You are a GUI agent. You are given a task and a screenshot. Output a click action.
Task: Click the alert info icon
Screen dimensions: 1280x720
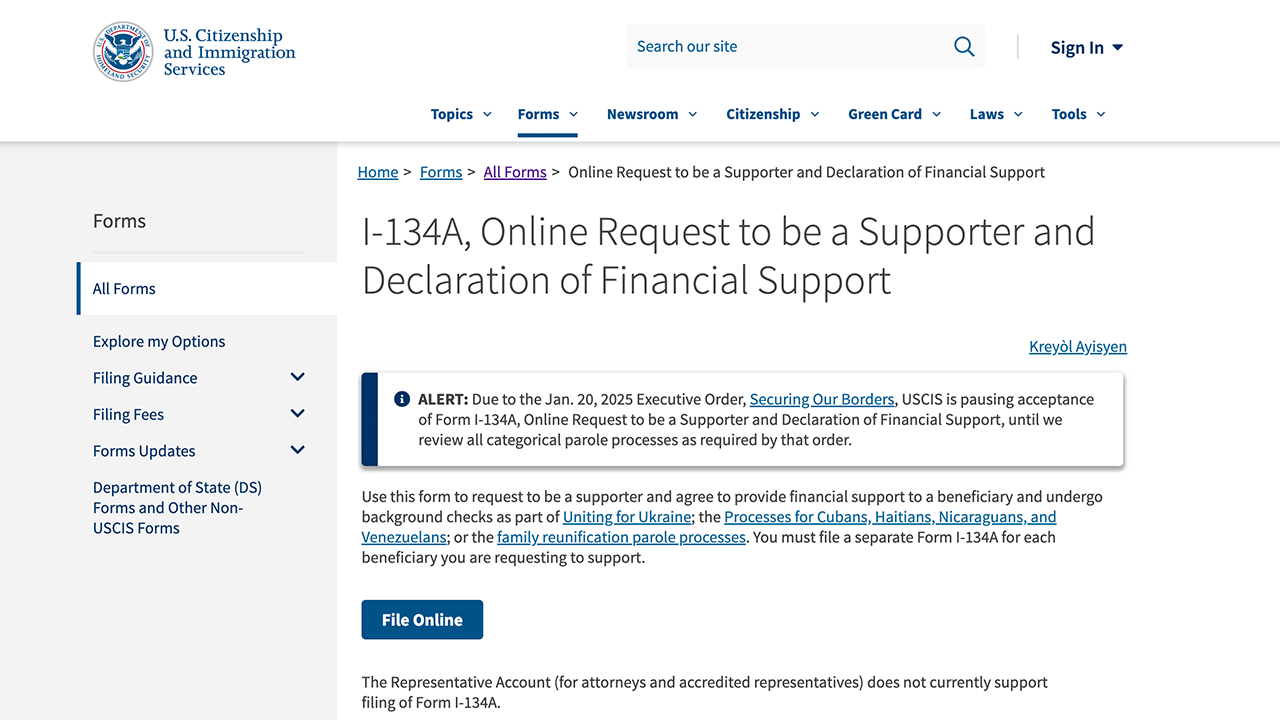click(402, 399)
